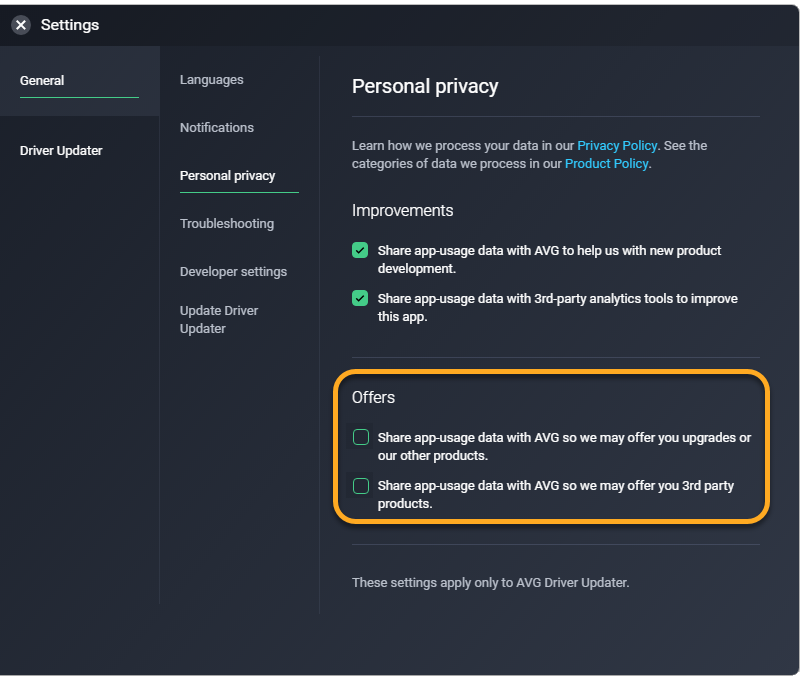Select the General settings category
The image size is (805, 682).
[42, 81]
